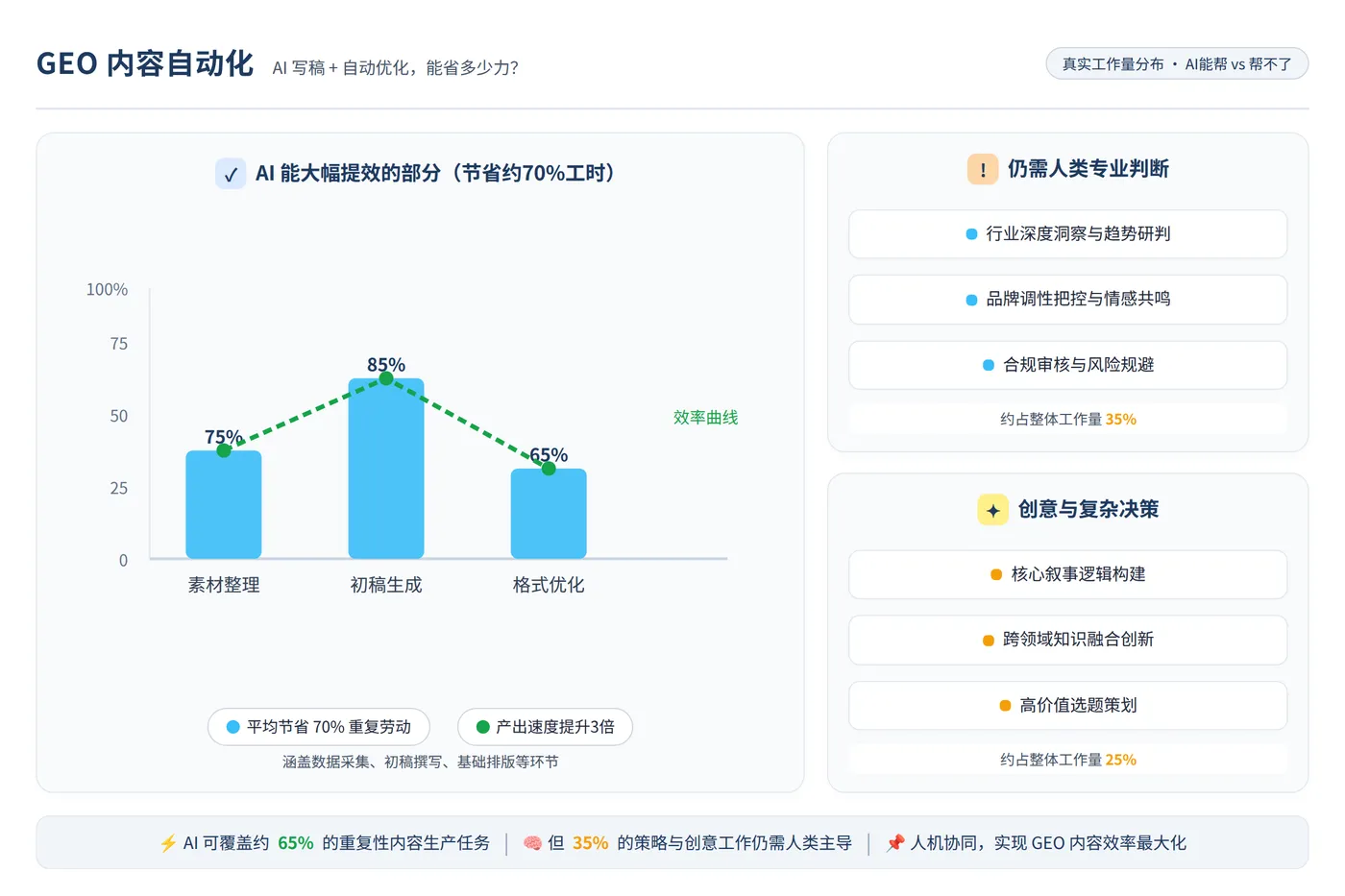Click the green 65% figure in footer
Screen dimensions: 1345x896
point(296,843)
